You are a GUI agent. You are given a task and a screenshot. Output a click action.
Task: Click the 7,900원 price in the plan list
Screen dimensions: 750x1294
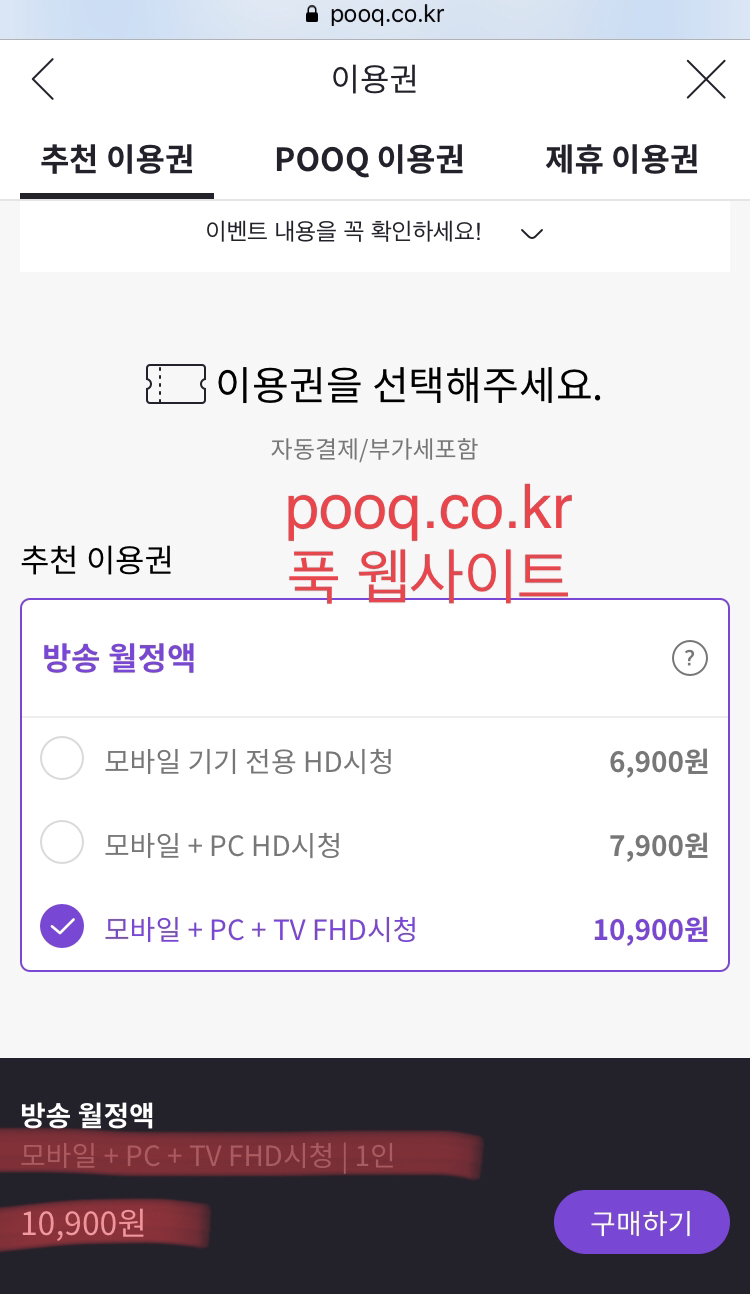tap(658, 846)
